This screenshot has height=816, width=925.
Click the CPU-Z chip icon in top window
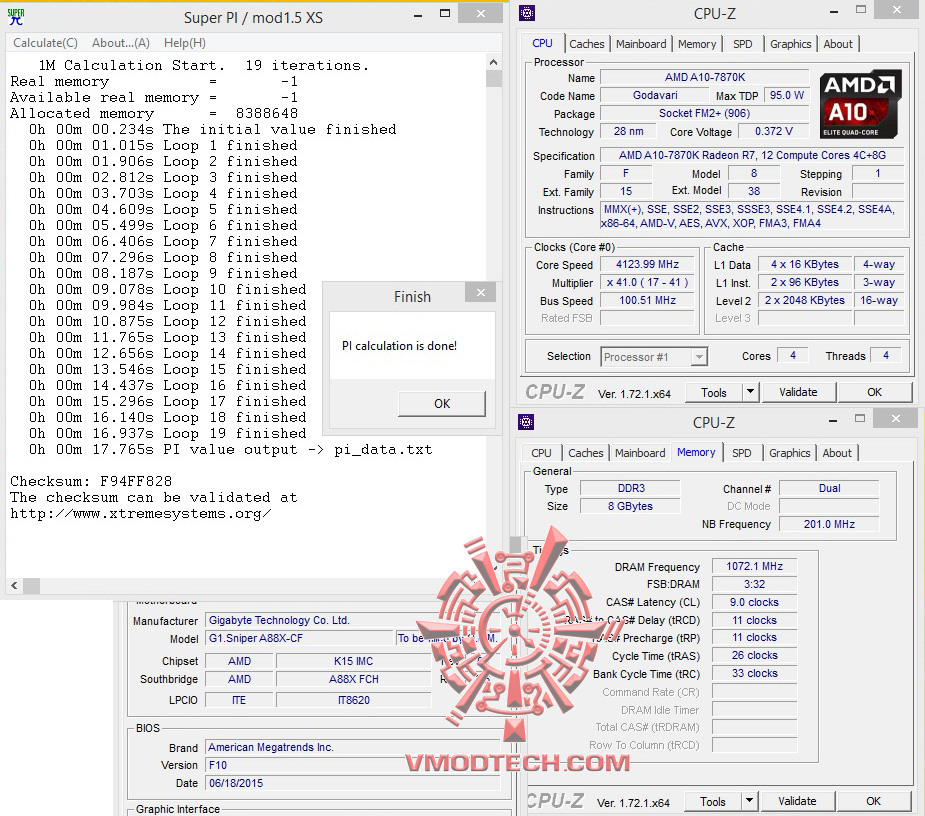pos(527,12)
